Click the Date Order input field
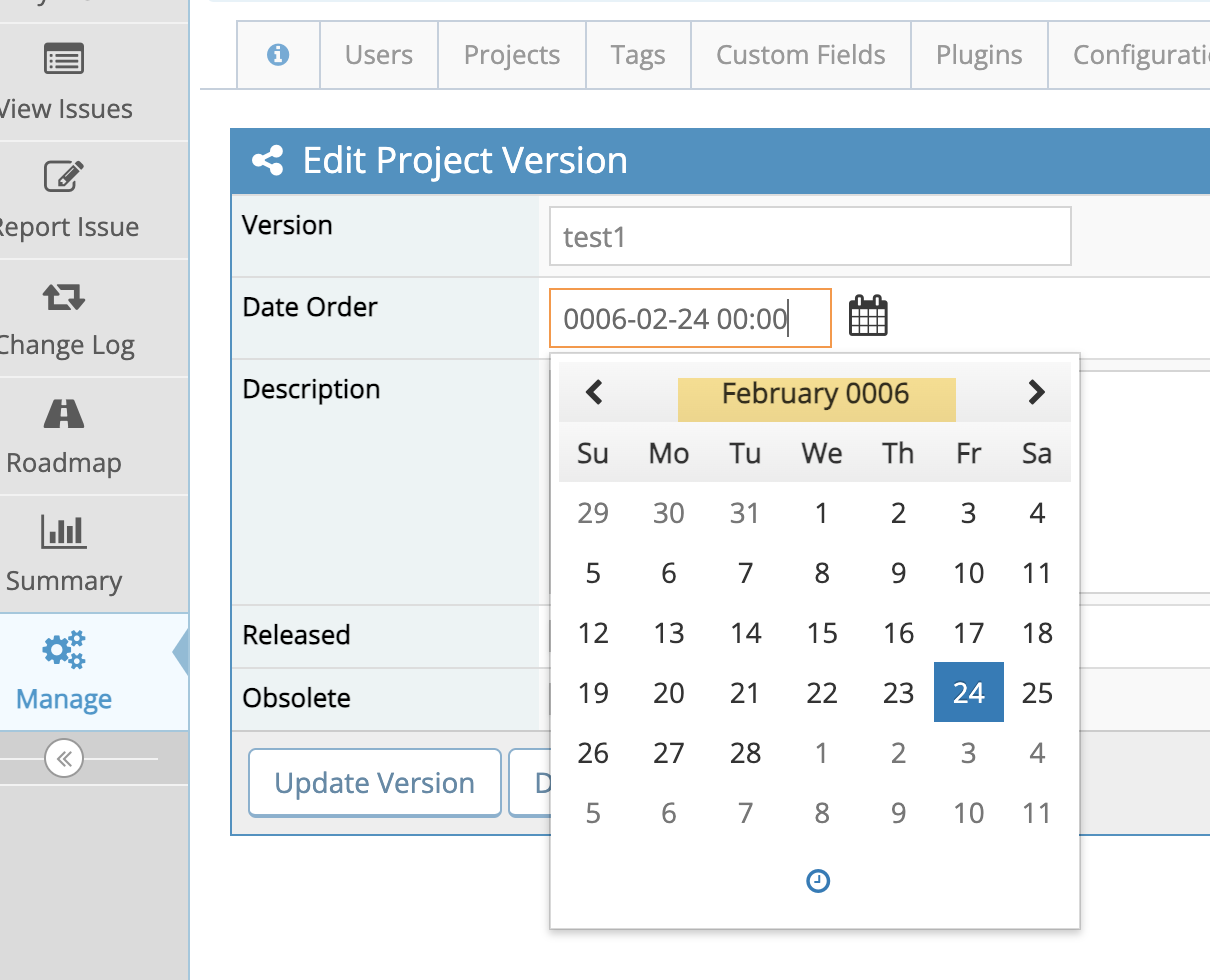 coord(690,319)
